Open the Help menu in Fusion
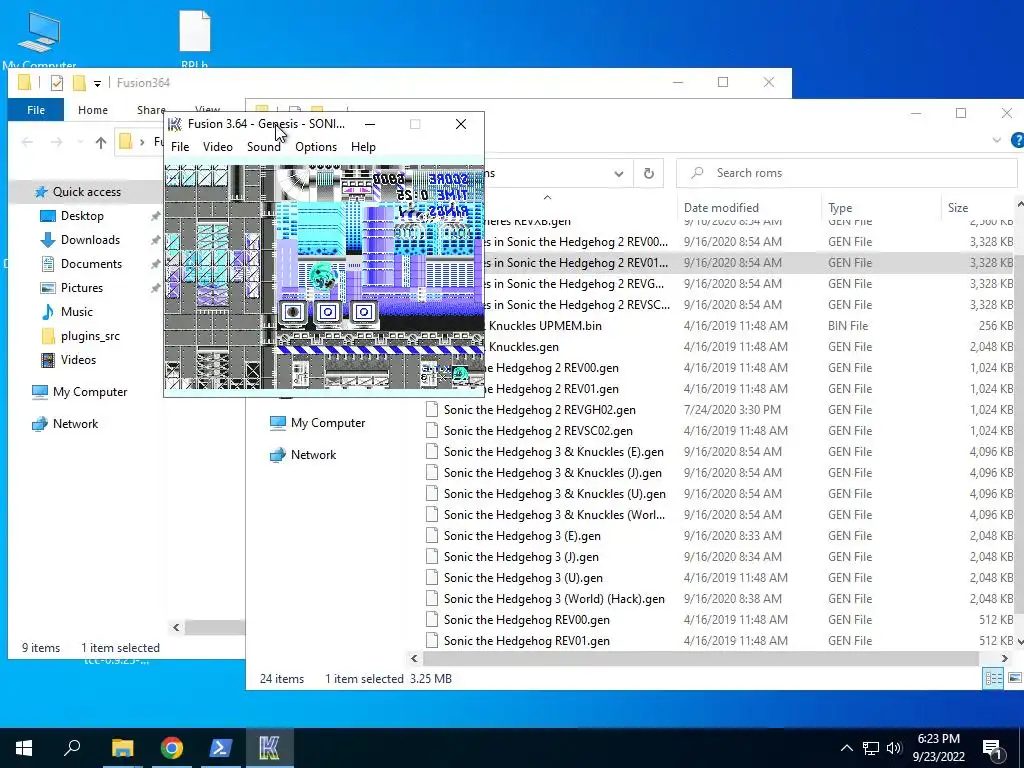 coord(363,147)
